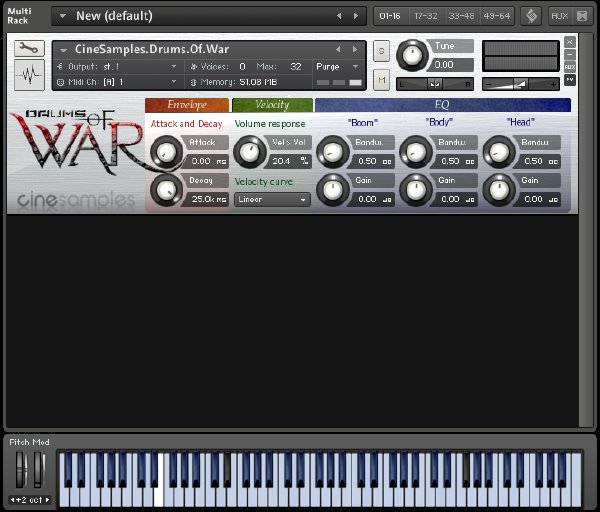
Task: Toggle the rack header minimize-view icon
Action: pos(582,16)
